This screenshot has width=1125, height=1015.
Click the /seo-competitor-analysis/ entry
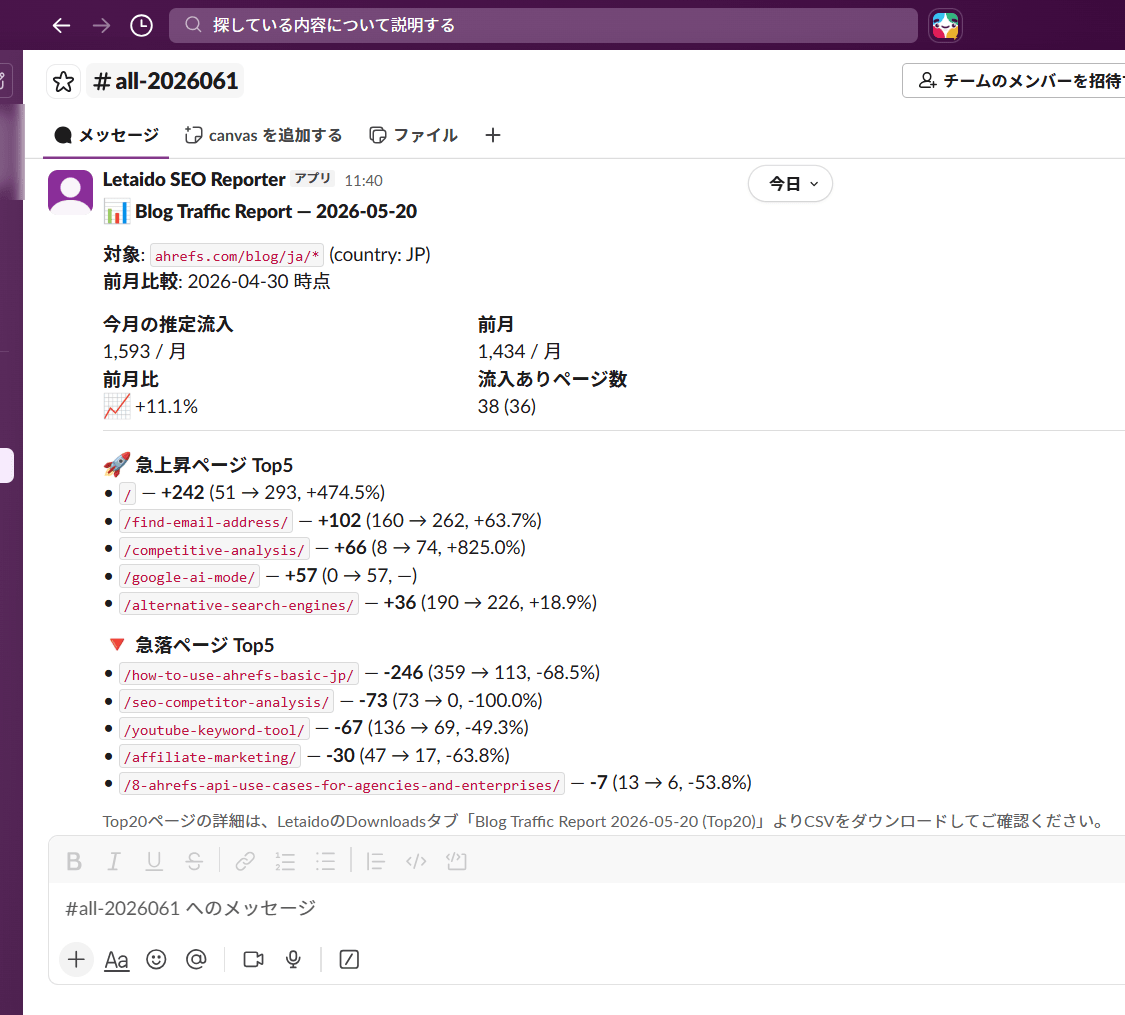point(227,702)
